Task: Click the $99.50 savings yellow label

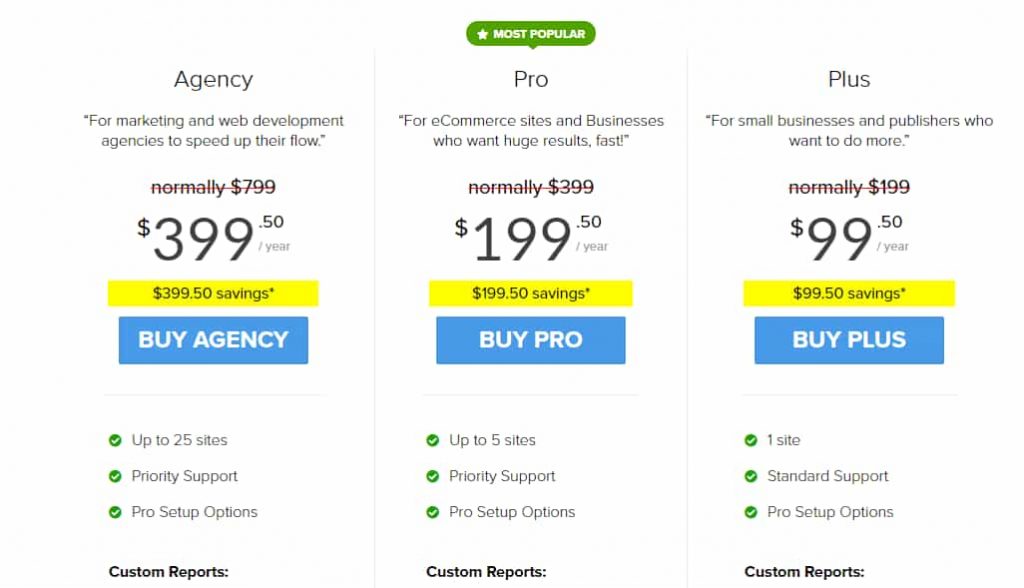Action: pyautogui.click(x=849, y=293)
